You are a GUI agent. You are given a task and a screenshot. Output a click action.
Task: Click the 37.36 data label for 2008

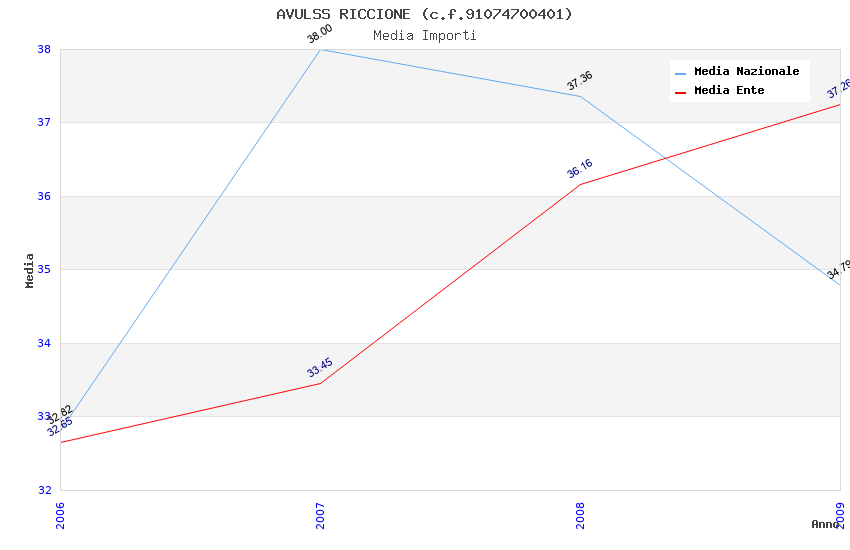click(x=580, y=81)
